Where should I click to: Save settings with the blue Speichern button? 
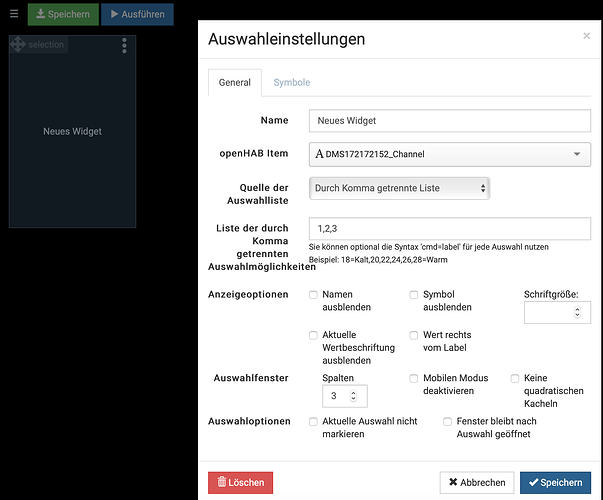(555, 482)
